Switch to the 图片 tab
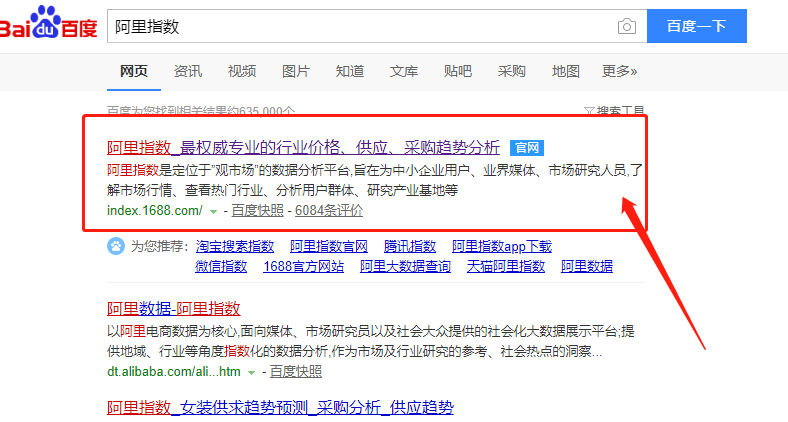Screen dimensions: 788x422 pos(296,71)
